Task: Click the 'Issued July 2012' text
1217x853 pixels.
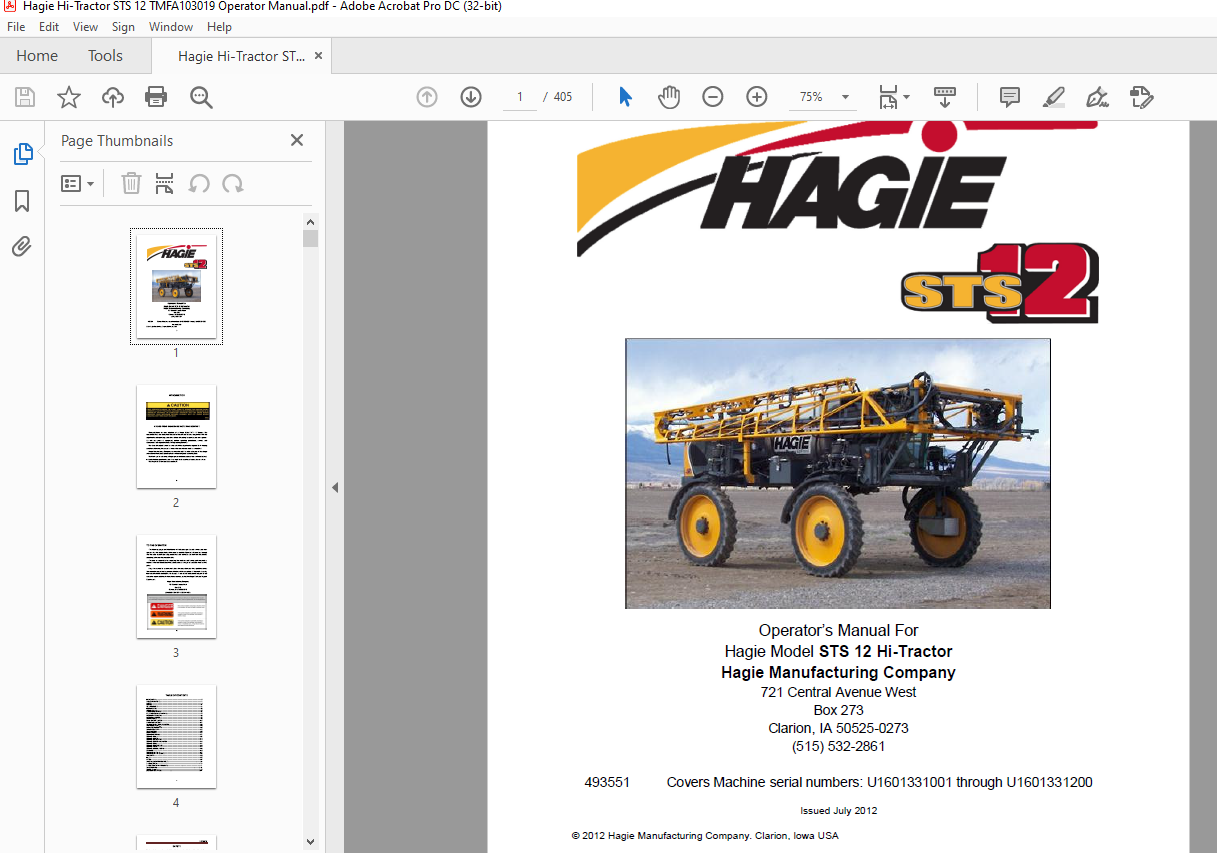Action: 838,810
